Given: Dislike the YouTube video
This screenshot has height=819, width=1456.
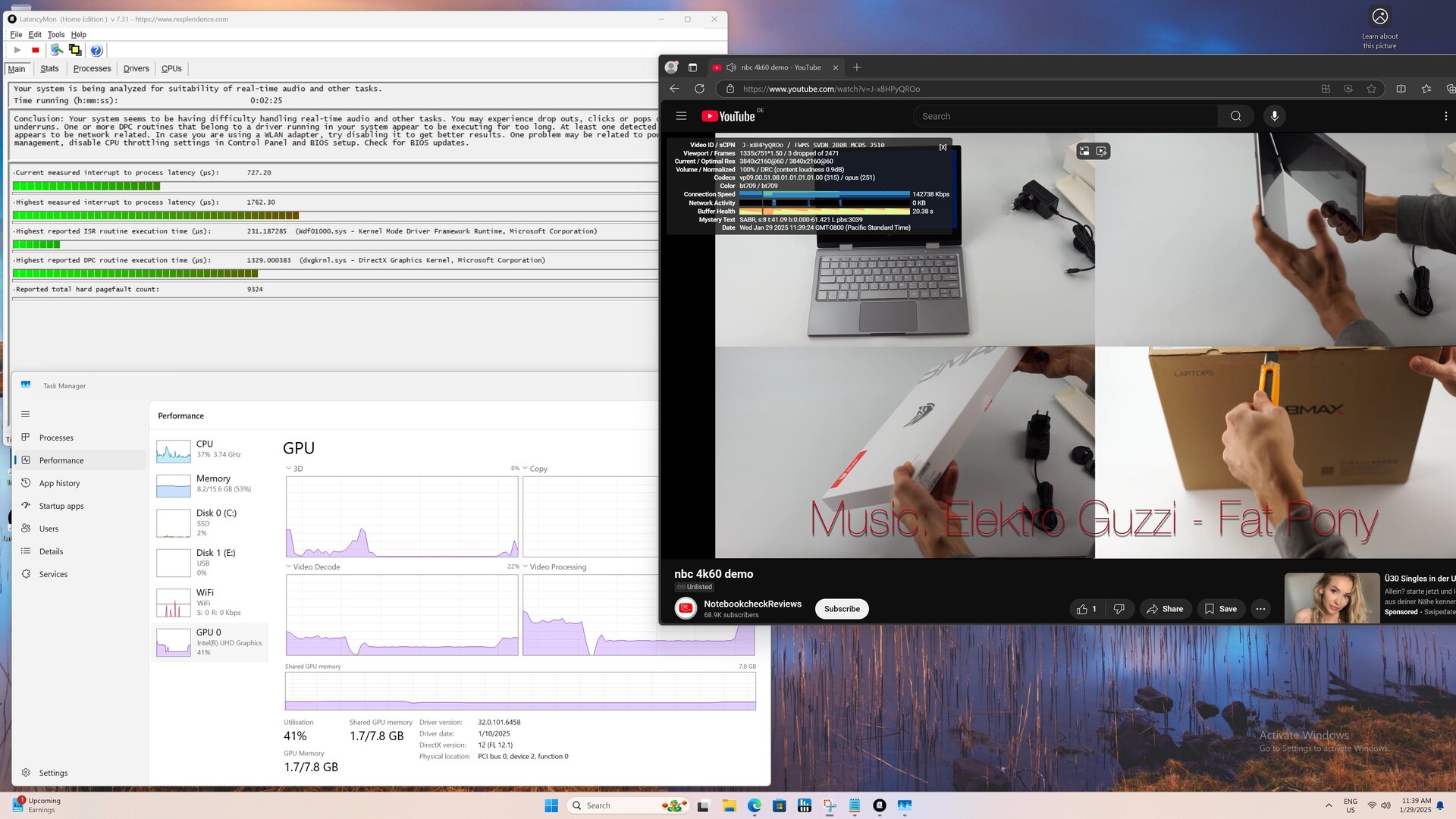Looking at the screenshot, I should [x=1119, y=609].
